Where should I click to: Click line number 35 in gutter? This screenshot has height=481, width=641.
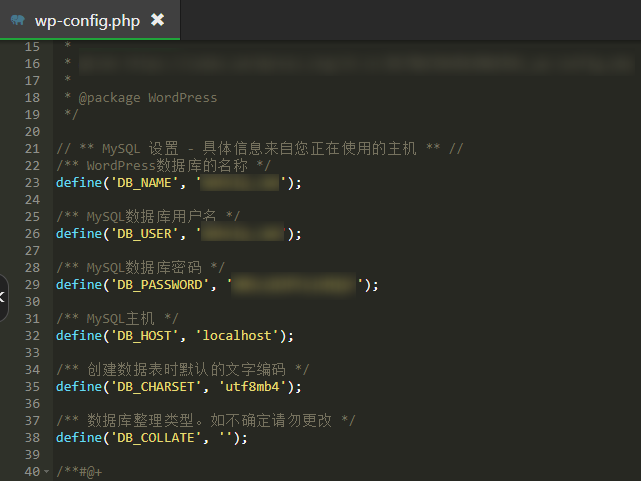coord(32,387)
